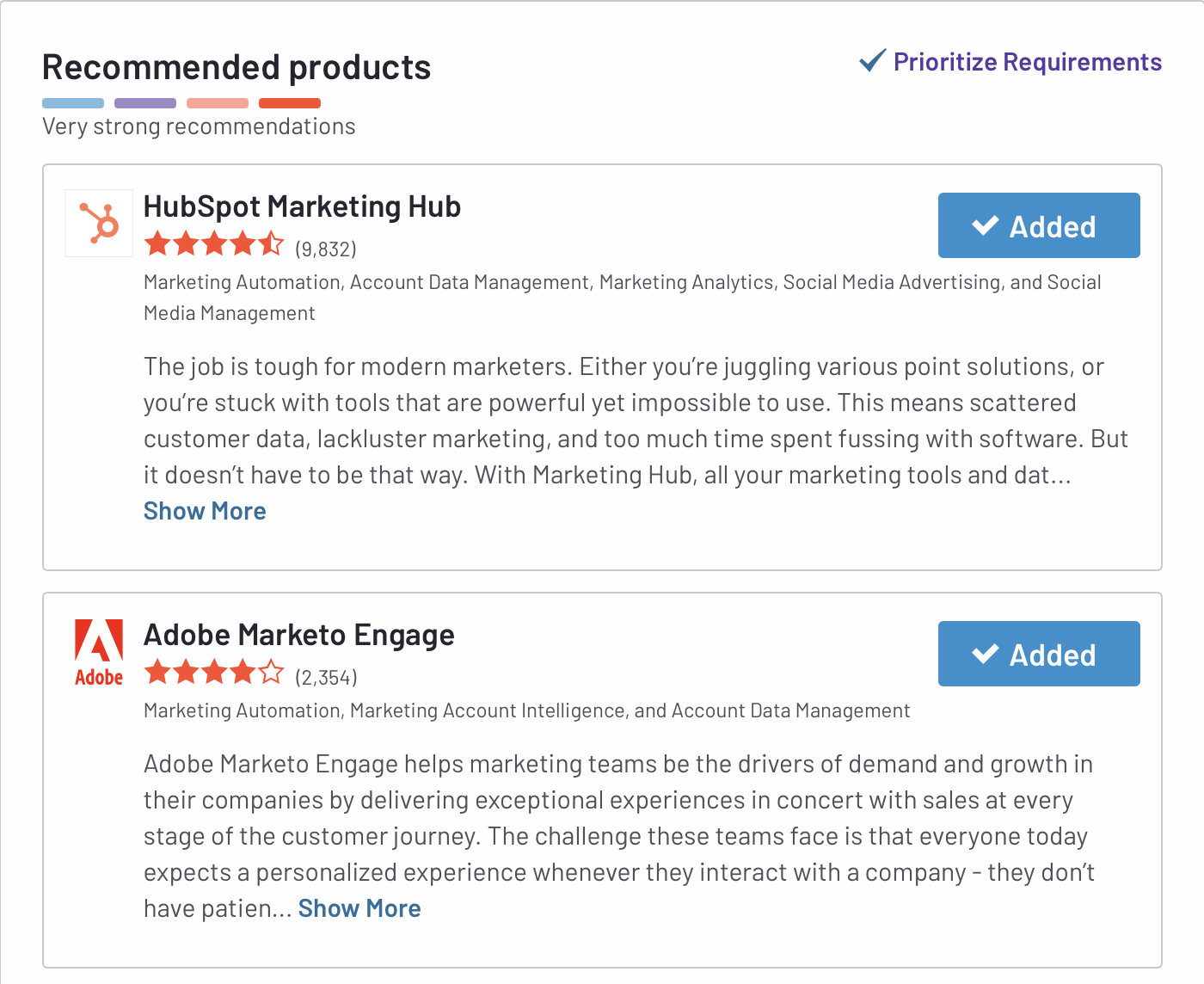
Task: Toggle Added button for HubSpot Marketing Hub
Action: pos(1039,225)
